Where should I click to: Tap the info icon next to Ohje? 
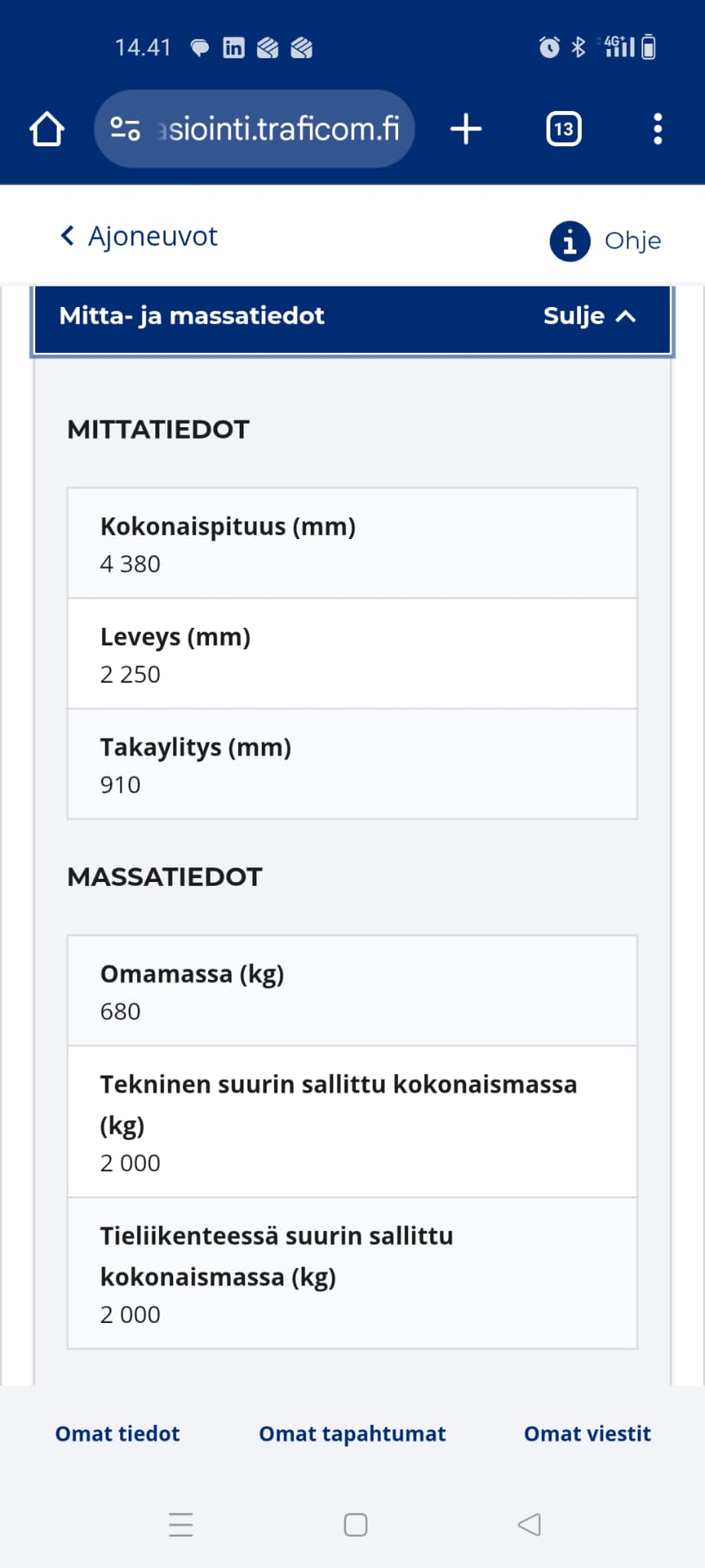tap(569, 240)
